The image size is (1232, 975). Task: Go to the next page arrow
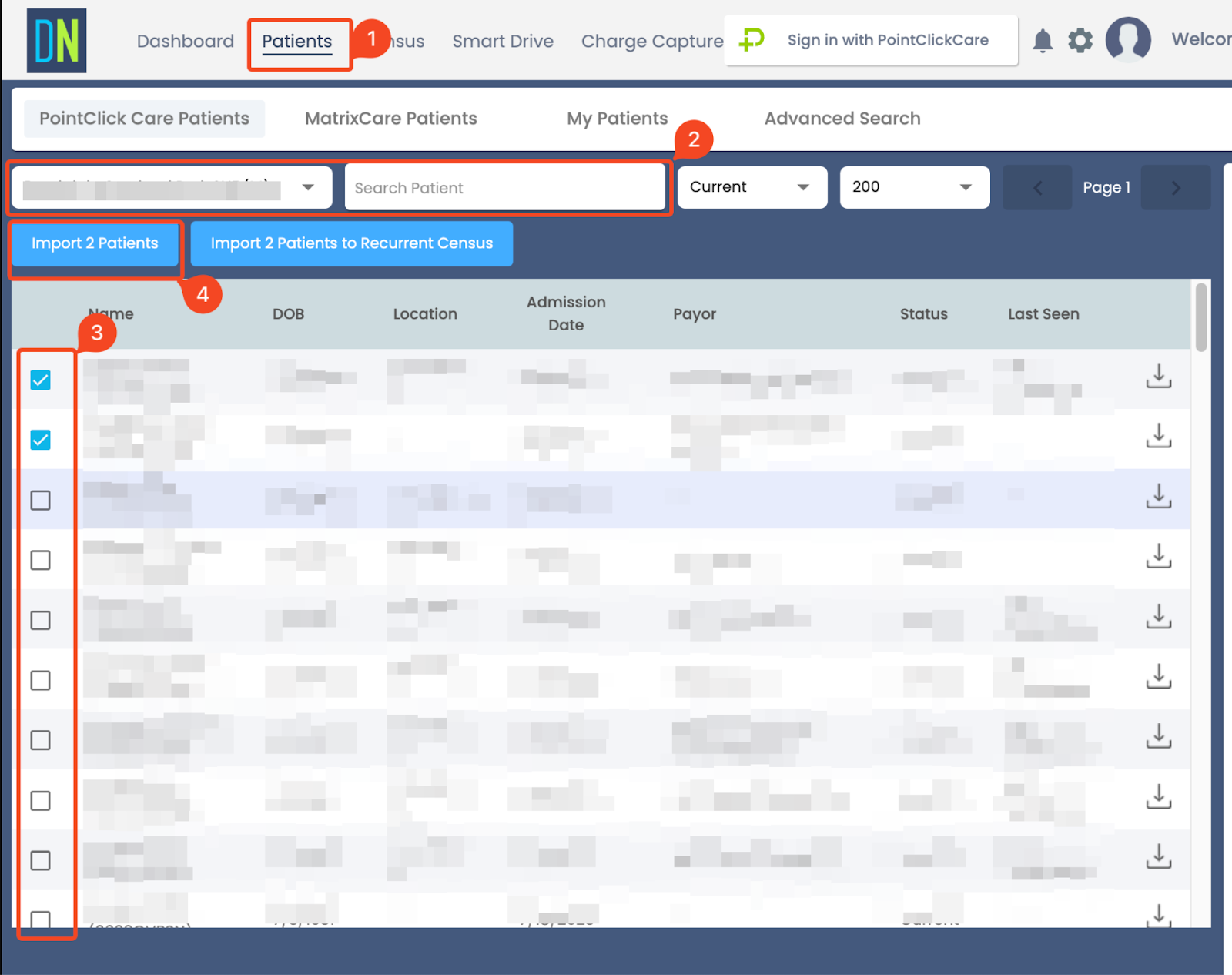click(x=1176, y=187)
